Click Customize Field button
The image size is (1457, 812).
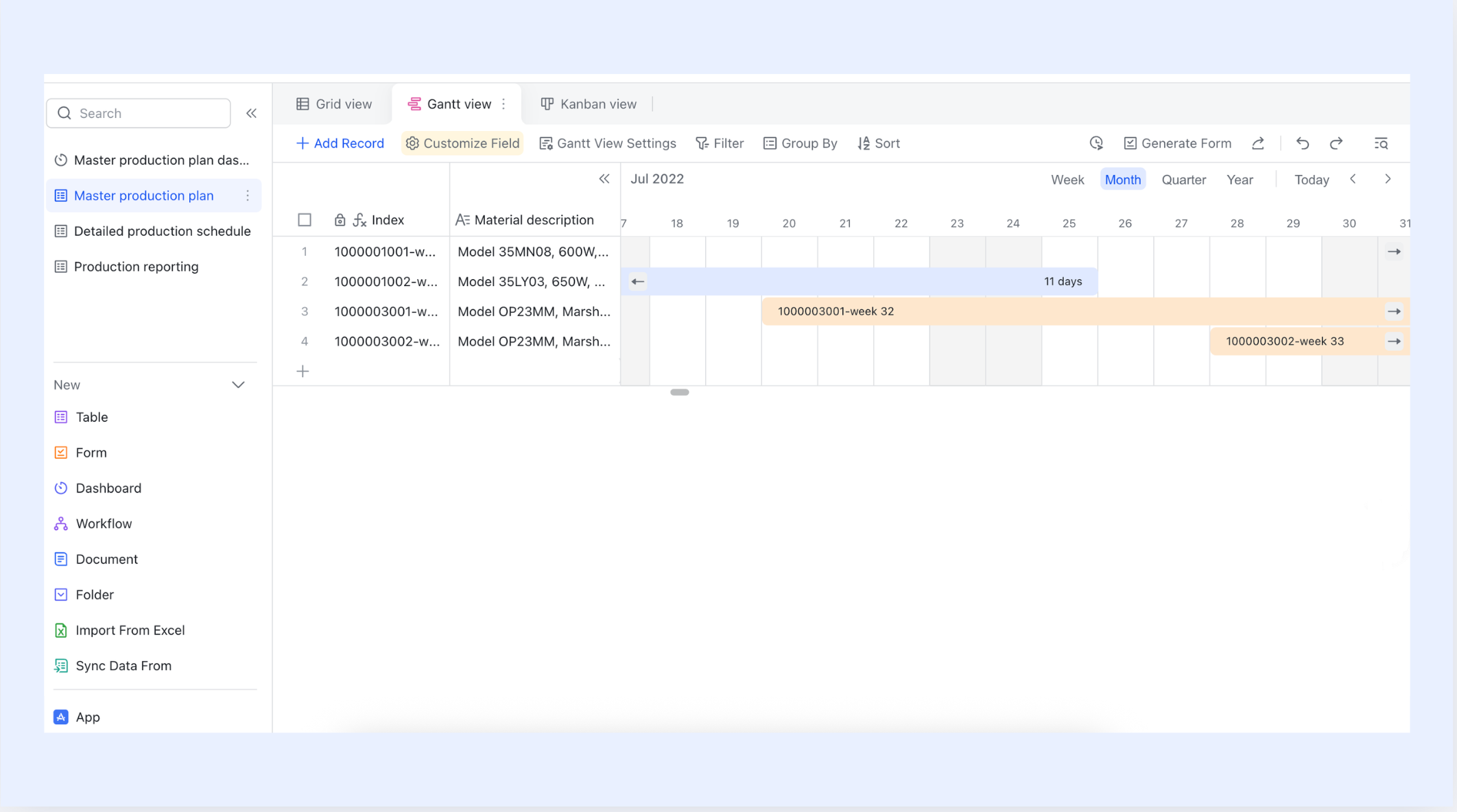point(462,143)
